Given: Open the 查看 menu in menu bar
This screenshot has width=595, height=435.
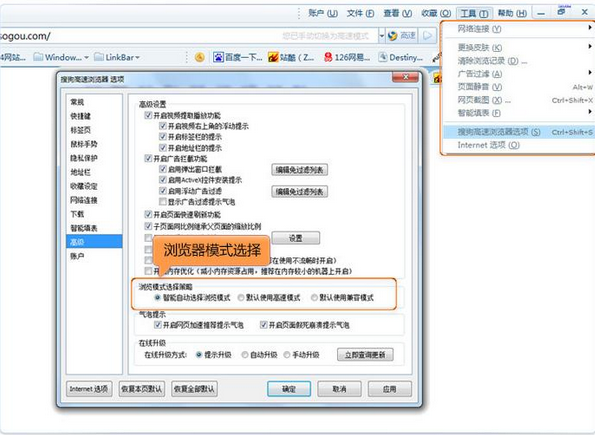Looking at the screenshot, I should pos(397,13).
